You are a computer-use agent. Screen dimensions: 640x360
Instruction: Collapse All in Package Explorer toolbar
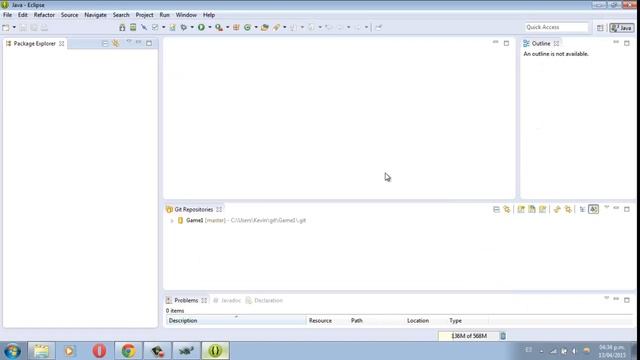104,43
